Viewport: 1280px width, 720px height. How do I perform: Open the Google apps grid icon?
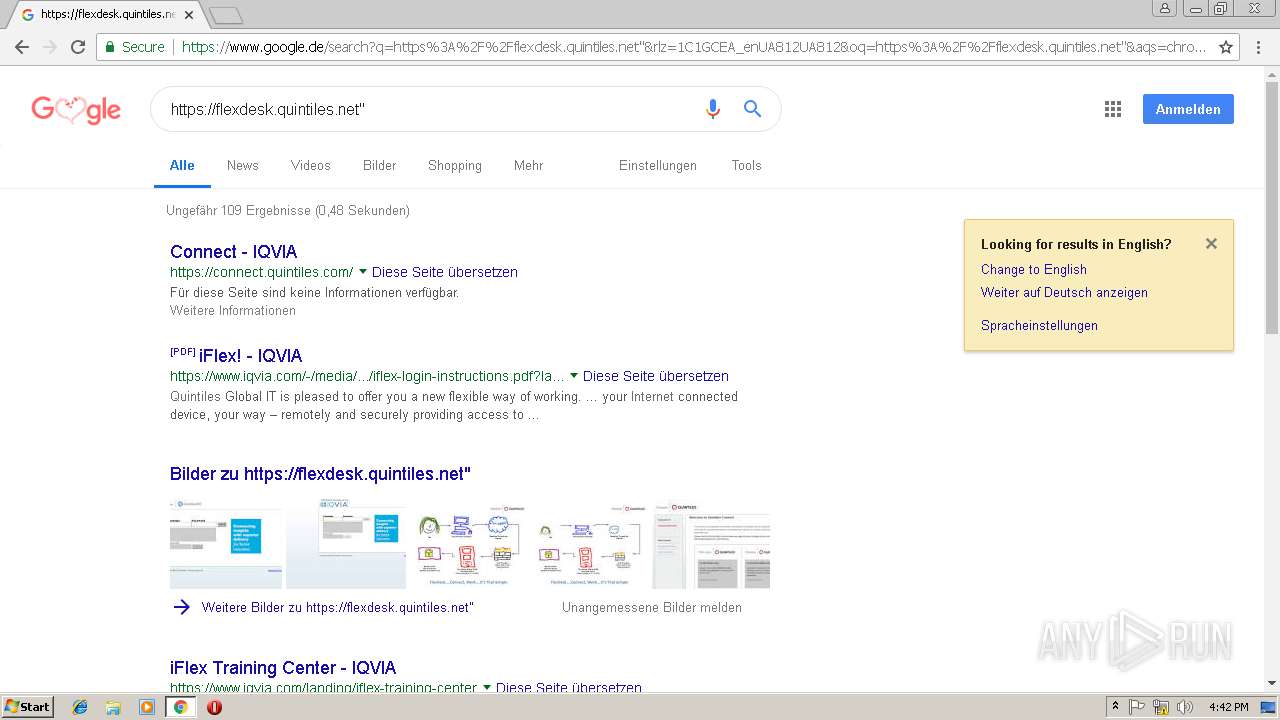1113,109
